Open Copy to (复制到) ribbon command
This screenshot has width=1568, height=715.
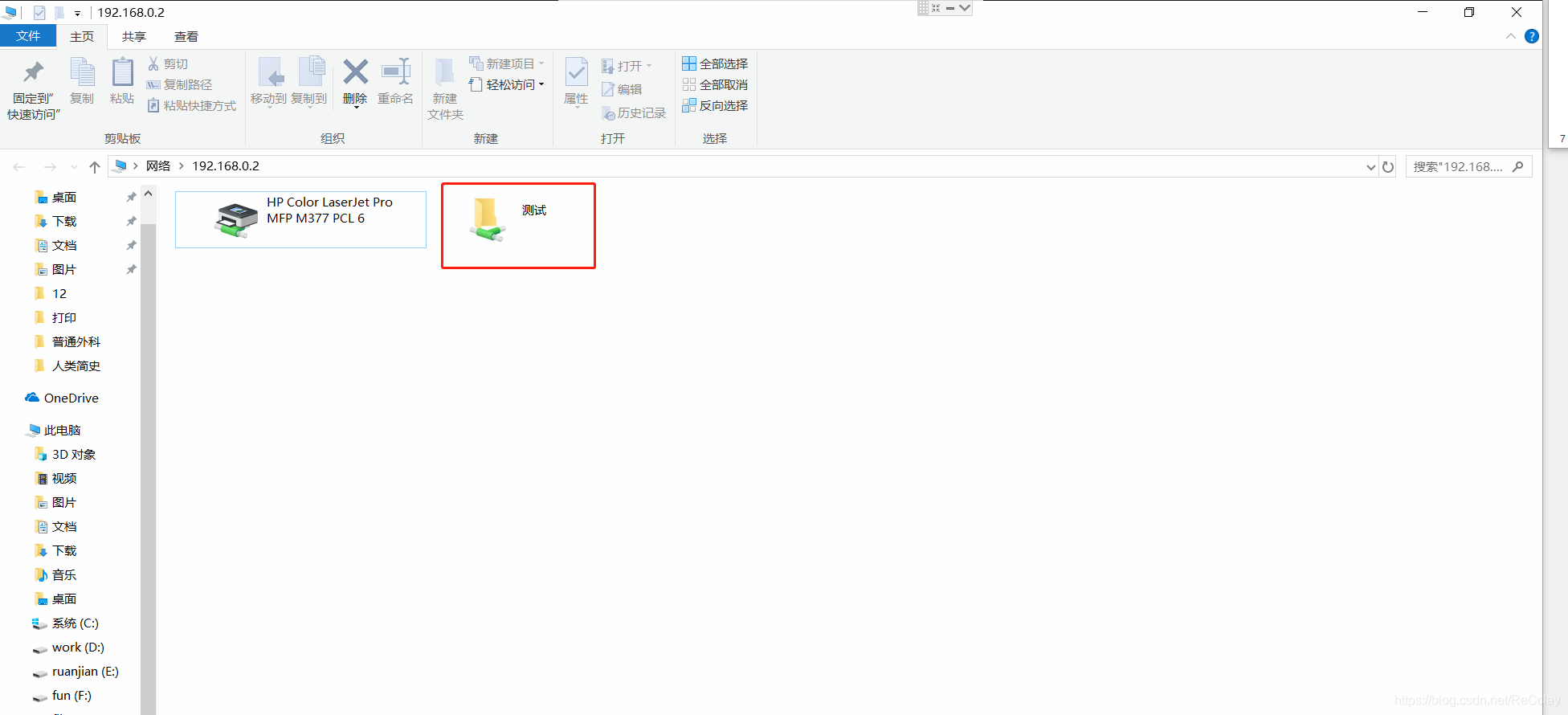(x=309, y=81)
